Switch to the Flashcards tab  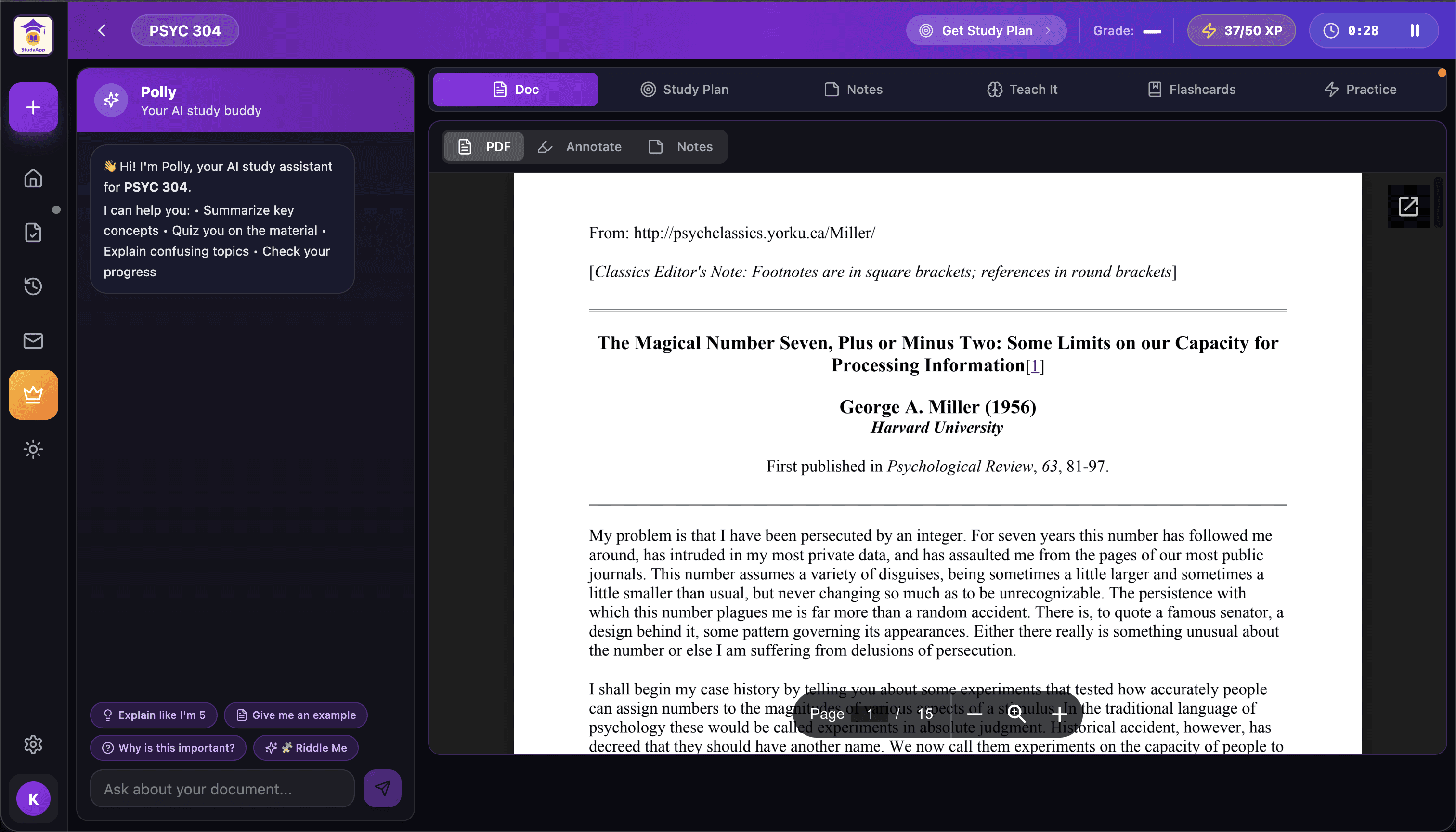(1192, 90)
